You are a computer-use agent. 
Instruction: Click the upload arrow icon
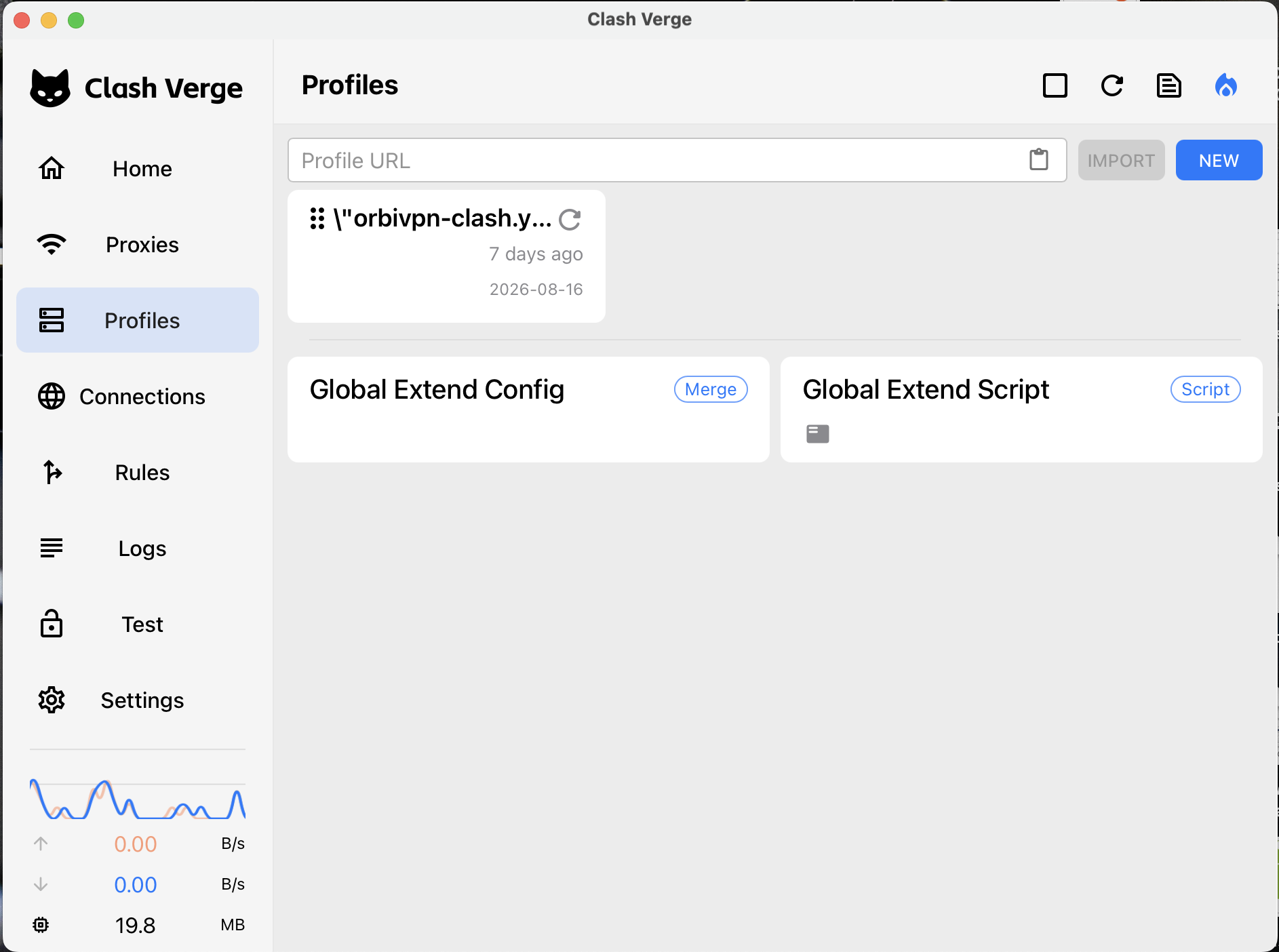[x=41, y=844]
